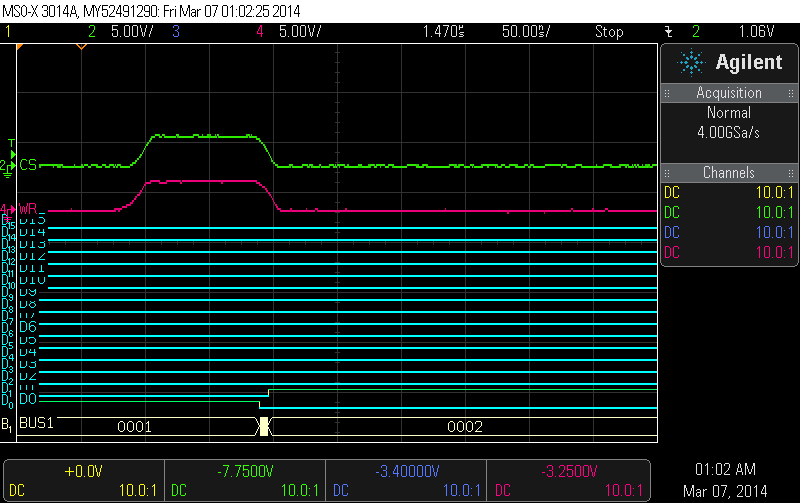
Task: Click the CS waveform label
Action: (28, 165)
